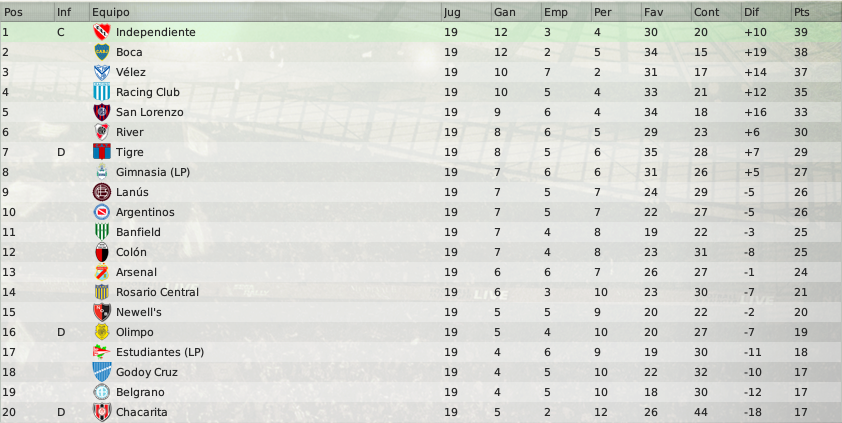Click the Fav column header
The image size is (842, 423).
(x=666, y=12)
